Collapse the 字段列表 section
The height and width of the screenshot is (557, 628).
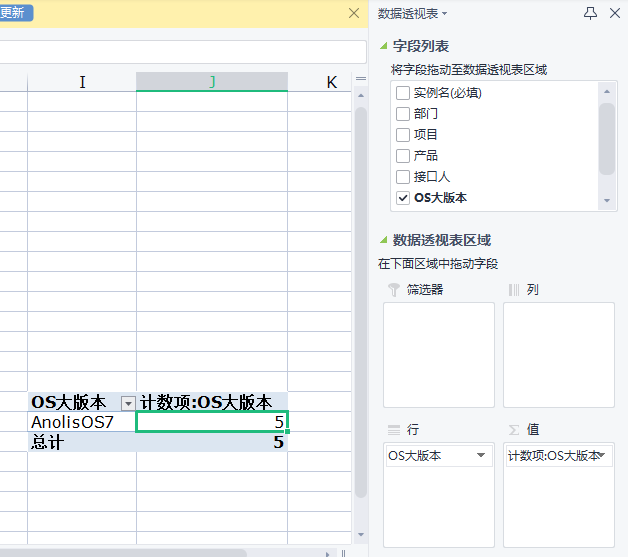pos(383,46)
